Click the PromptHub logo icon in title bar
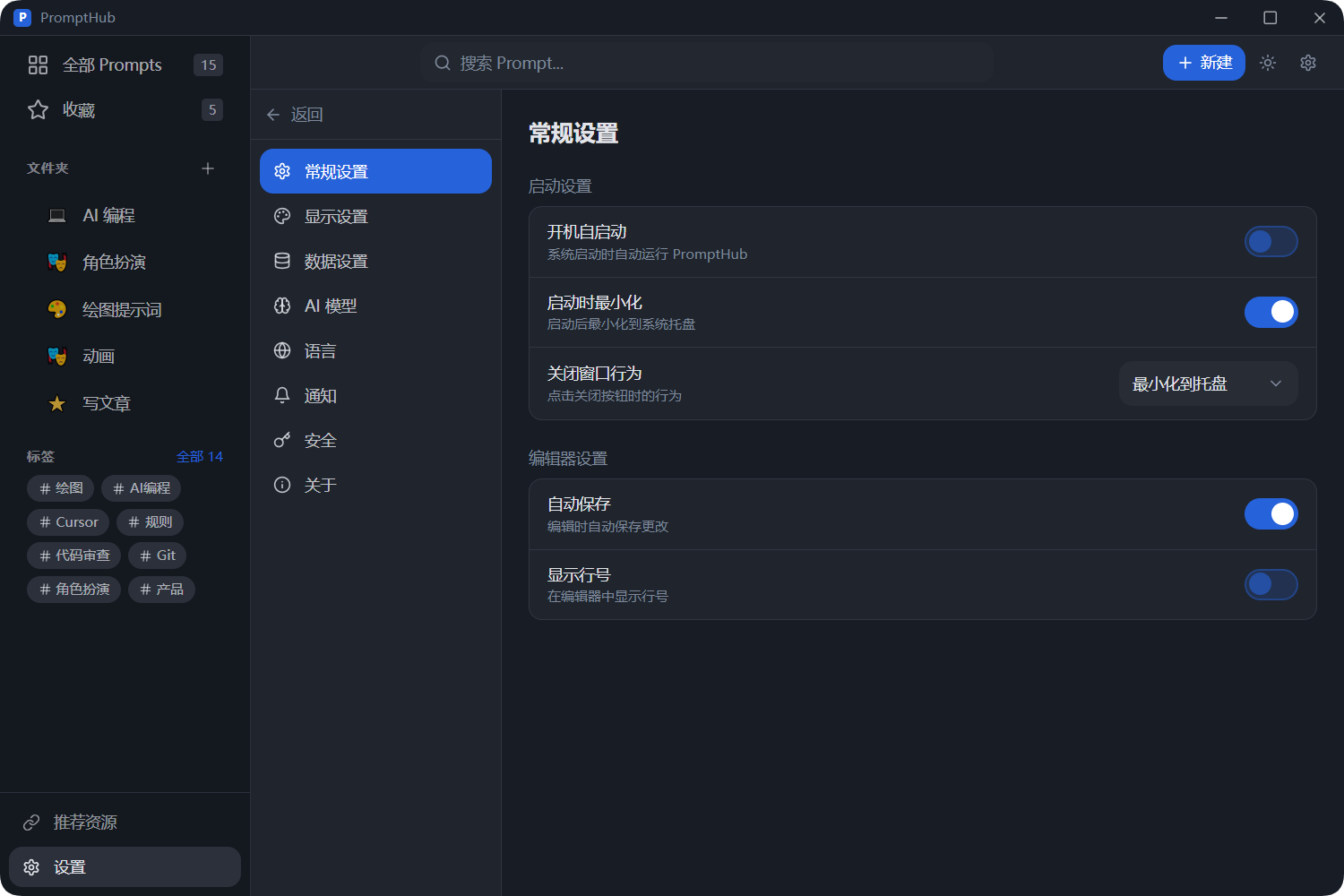 point(22,17)
